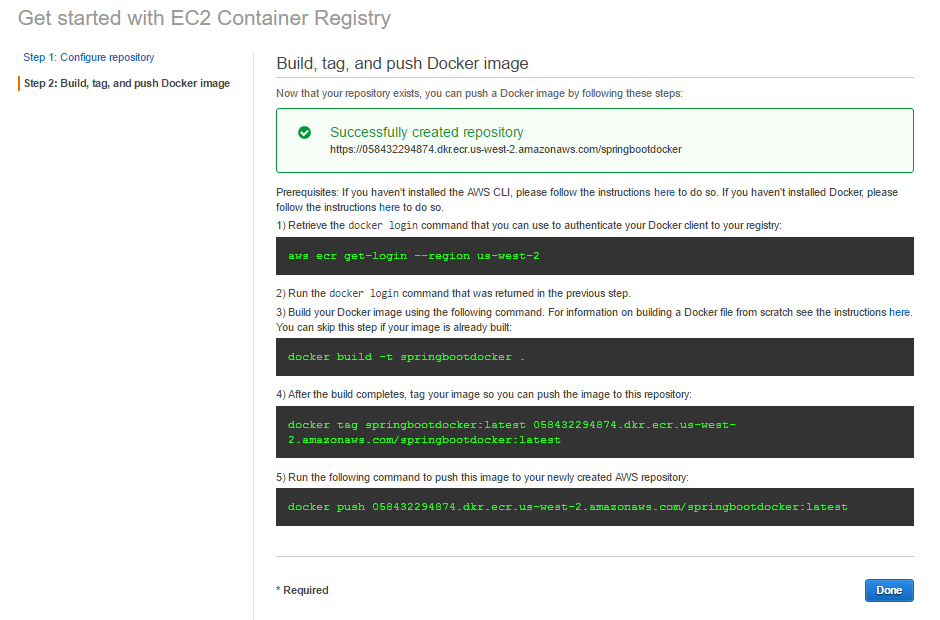Select the docker push command block
The width and height of the screenshot is (940, 620).
coord(595,507)
